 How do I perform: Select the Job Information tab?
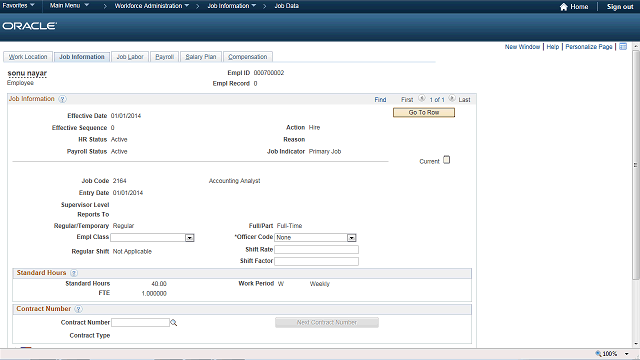pyautogui.click(x=82, y=57)
